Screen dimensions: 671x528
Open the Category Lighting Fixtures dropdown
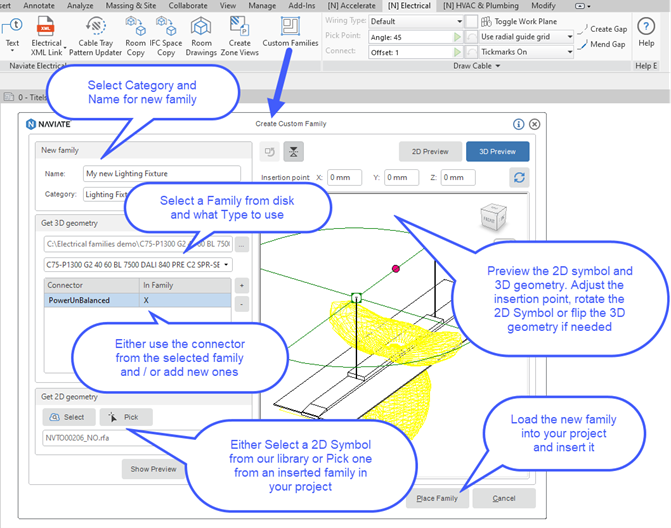pos(107,194)
